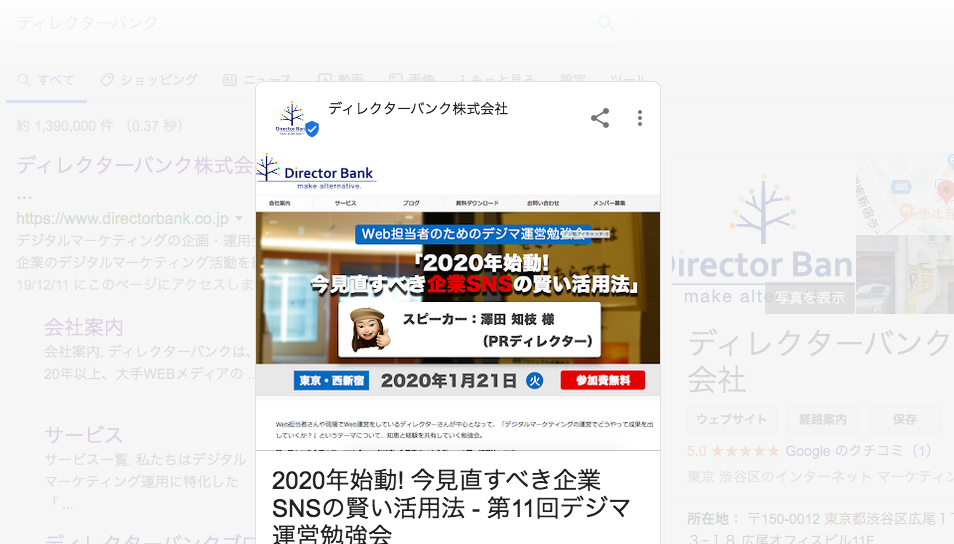Select the すべて search tab
Viewport: 954px width, 544px height.
(47, 80)
